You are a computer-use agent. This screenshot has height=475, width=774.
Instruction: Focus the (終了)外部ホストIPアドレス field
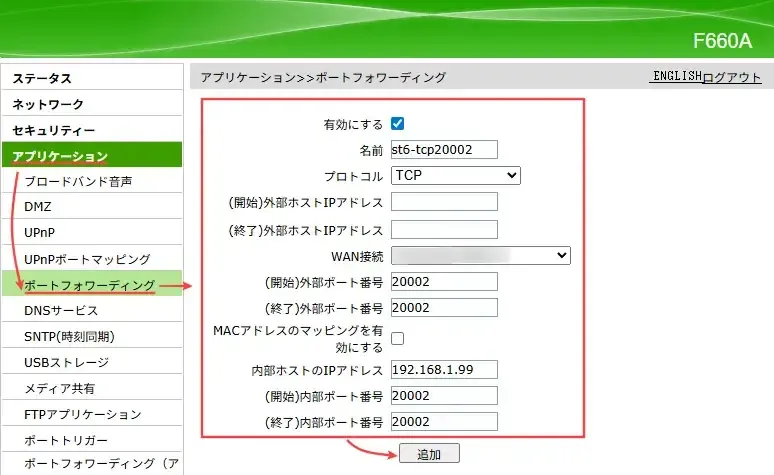(x=444, y=230)
